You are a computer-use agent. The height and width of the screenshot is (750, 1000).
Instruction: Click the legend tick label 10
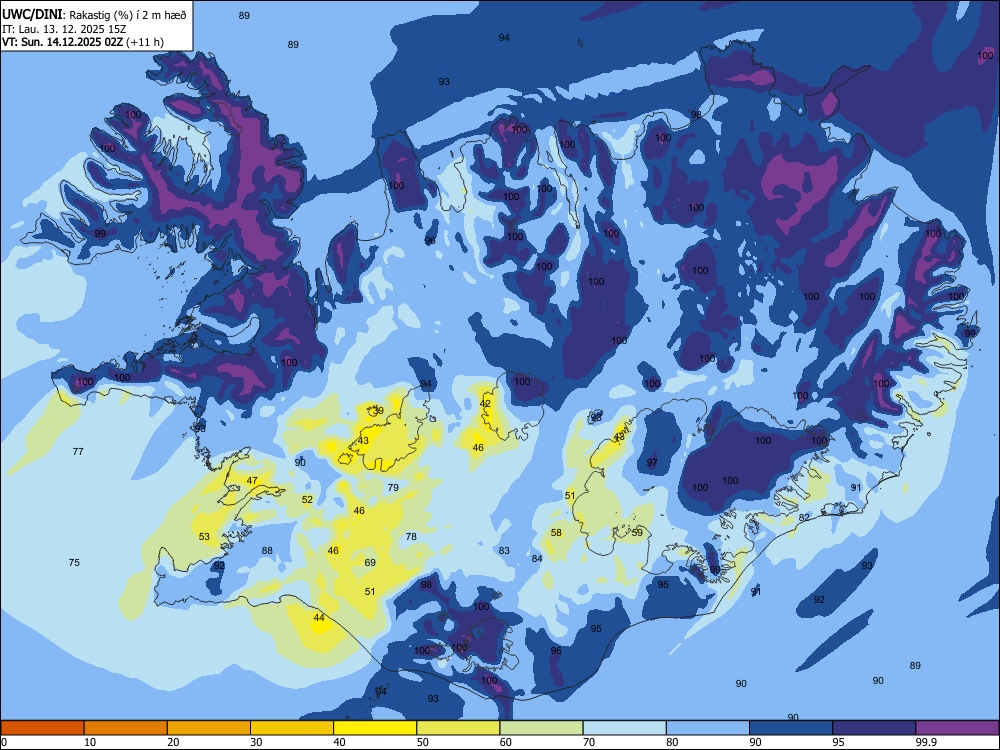[x=90, y=742]
